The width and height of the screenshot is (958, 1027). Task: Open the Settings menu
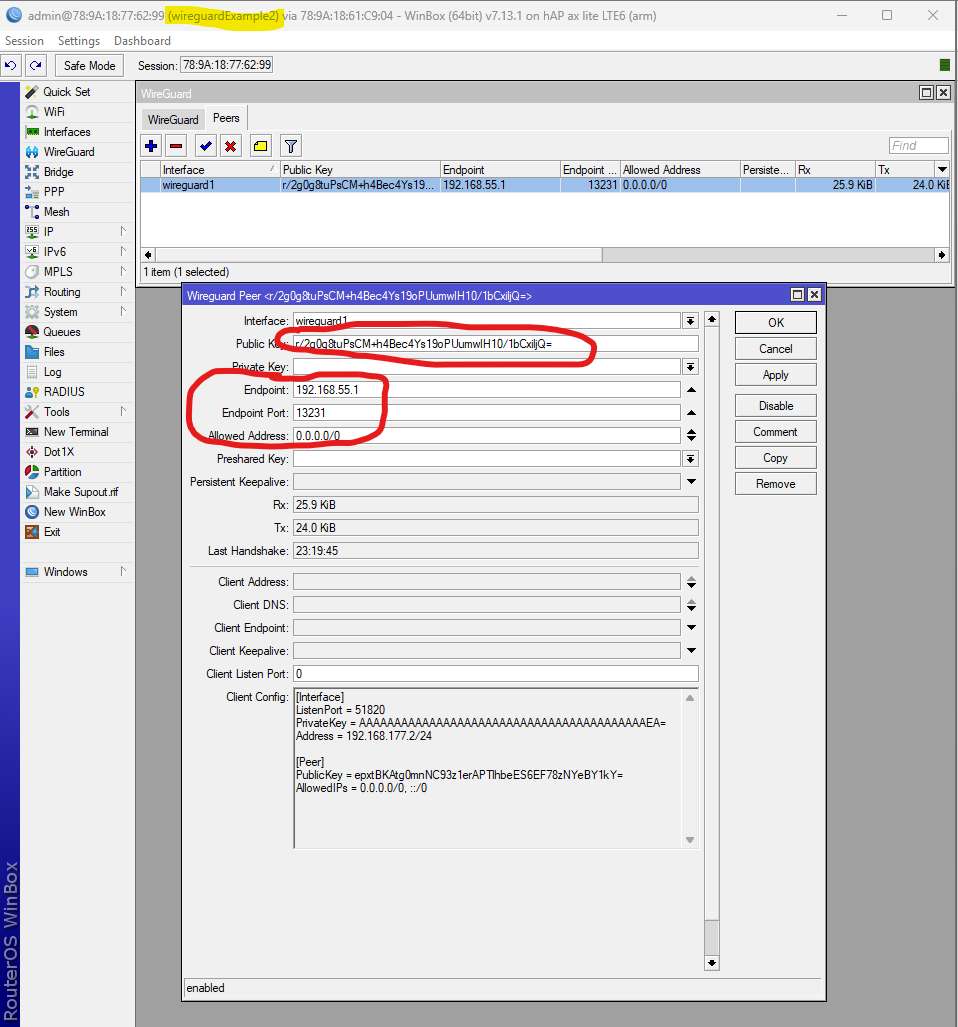click(x=79, y=41)
